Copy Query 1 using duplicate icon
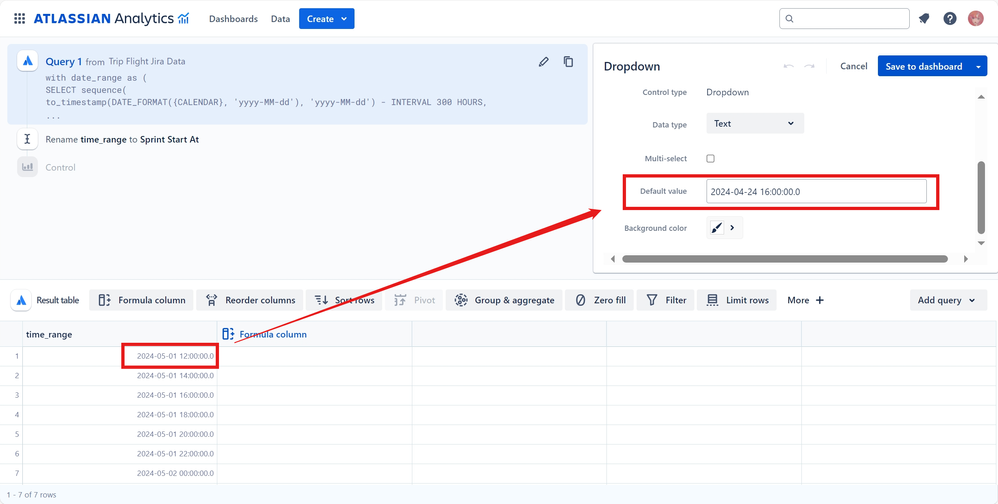This screenshot has width=998, height=504. click(x=568, y=62)
